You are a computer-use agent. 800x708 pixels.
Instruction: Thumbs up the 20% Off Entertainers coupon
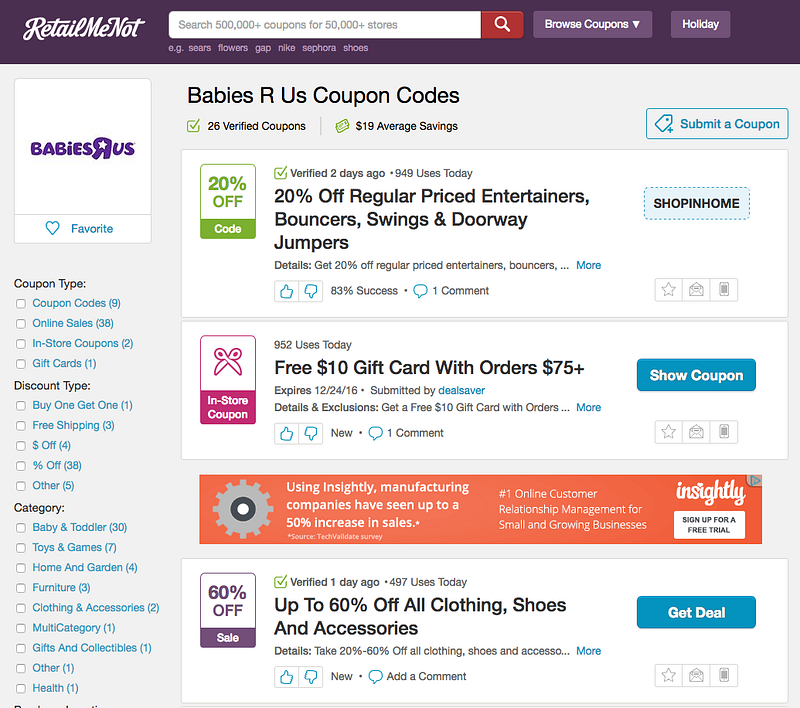(x=287, y=291)
